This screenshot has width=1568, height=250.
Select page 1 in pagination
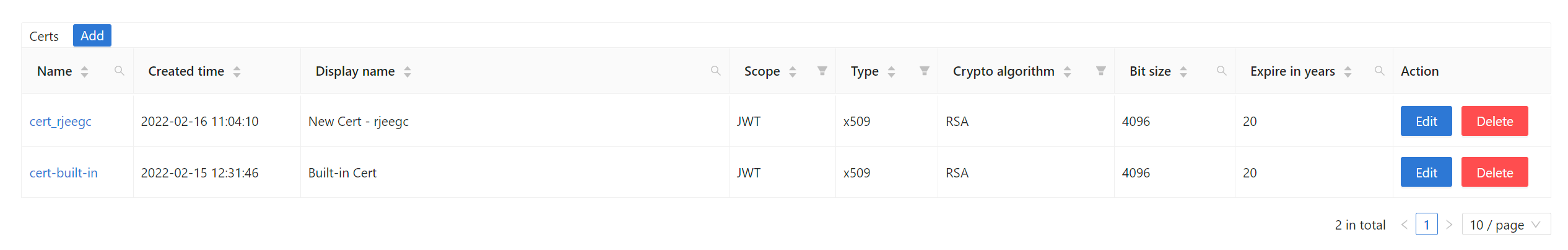(x=1426, y=225)
